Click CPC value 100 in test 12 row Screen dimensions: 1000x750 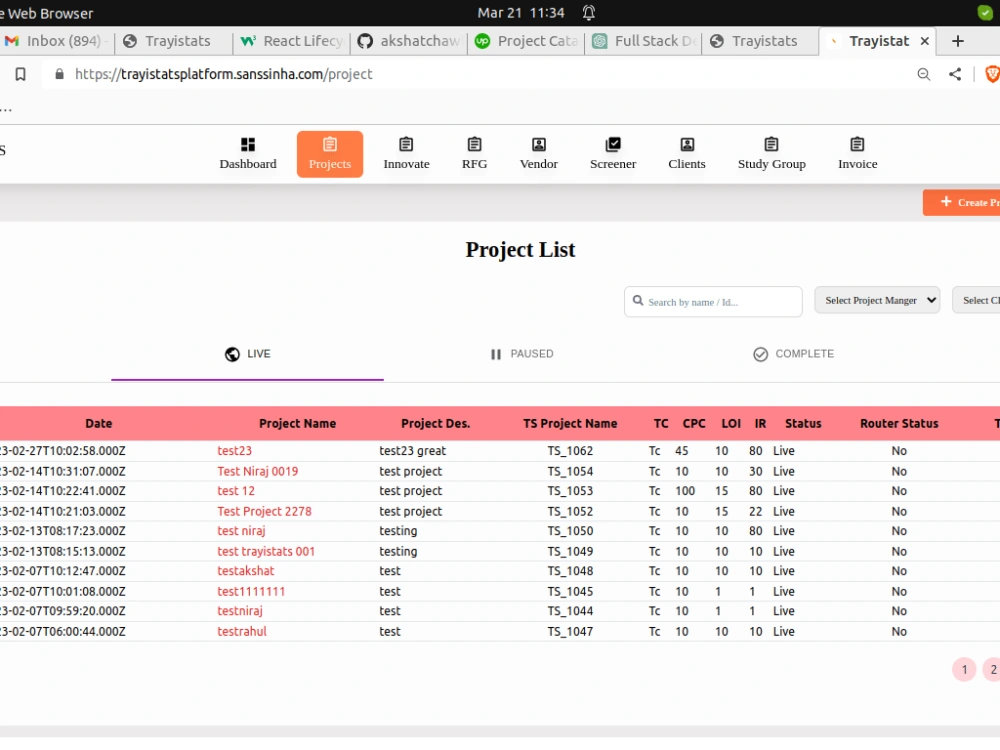click(x=685, y=491)
